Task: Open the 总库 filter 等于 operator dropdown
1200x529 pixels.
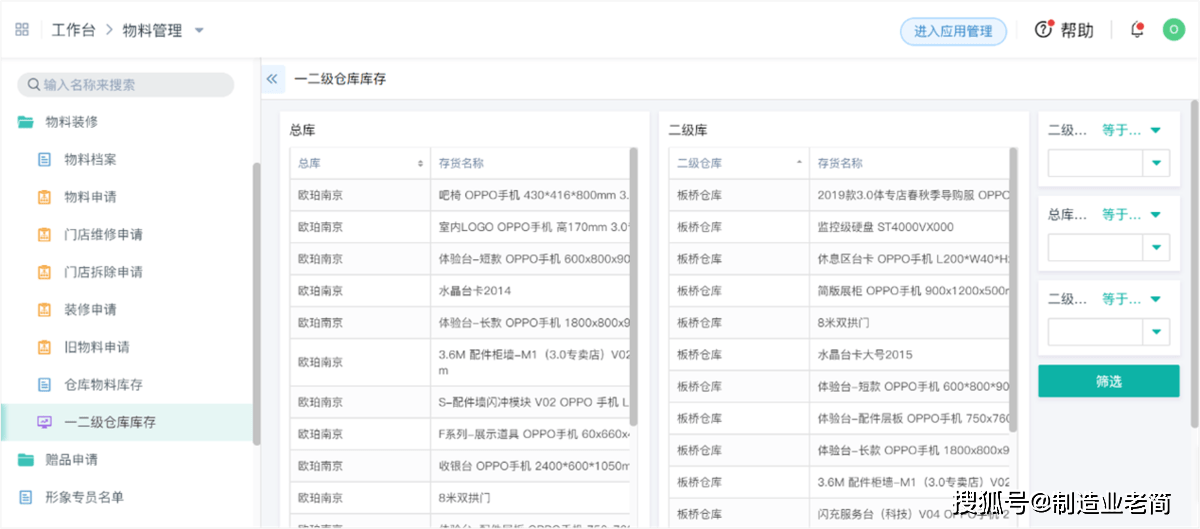Action: [x=1131, y=215]
